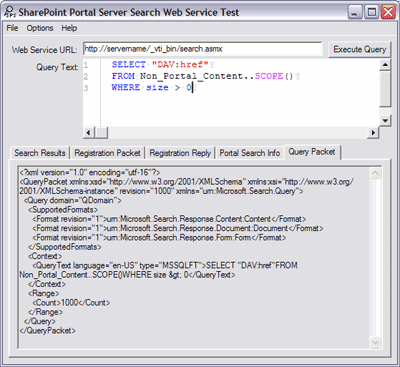Screen dimensions: 400x367
Task: Switch to the Registration Reply tab
Action: coord(180,153)
